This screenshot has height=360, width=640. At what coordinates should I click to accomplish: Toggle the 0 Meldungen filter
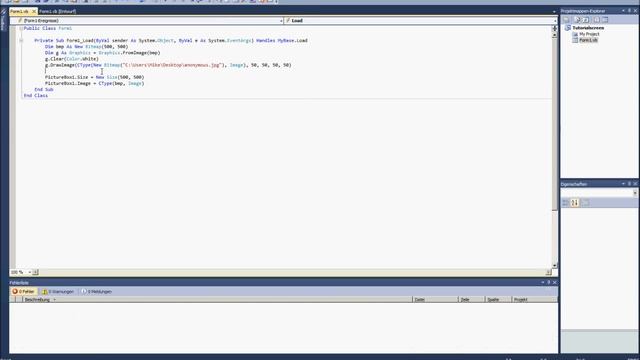click(96, 291)
